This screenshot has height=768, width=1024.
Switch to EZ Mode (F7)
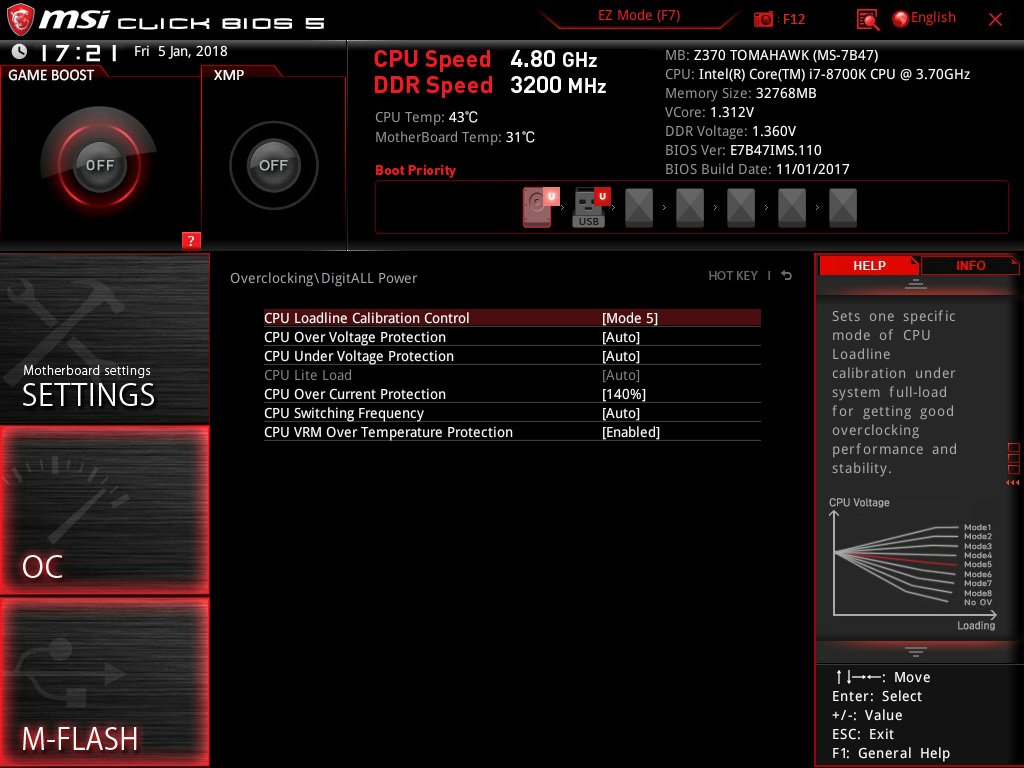coord(639,15)
